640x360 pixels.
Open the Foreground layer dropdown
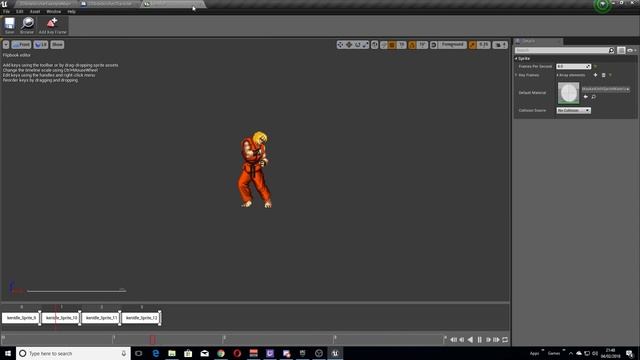click(x=453, y=44)
